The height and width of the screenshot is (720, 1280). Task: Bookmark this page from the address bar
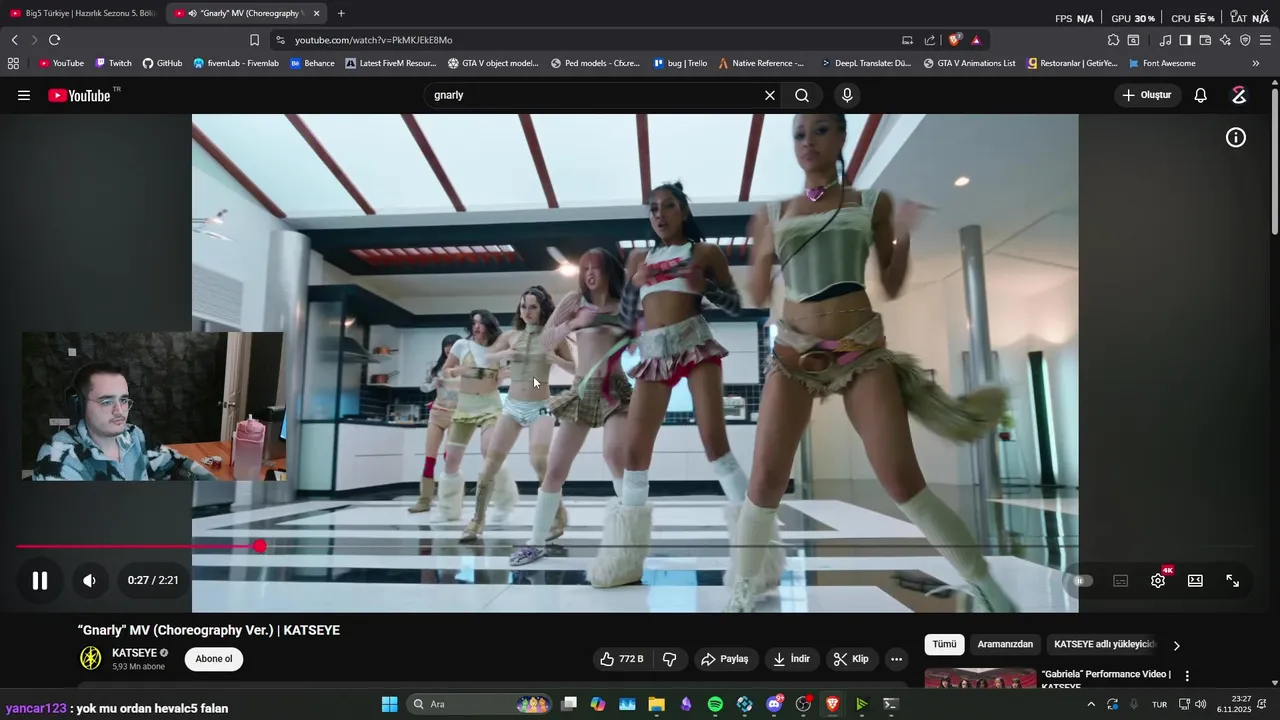coord(254,40)
